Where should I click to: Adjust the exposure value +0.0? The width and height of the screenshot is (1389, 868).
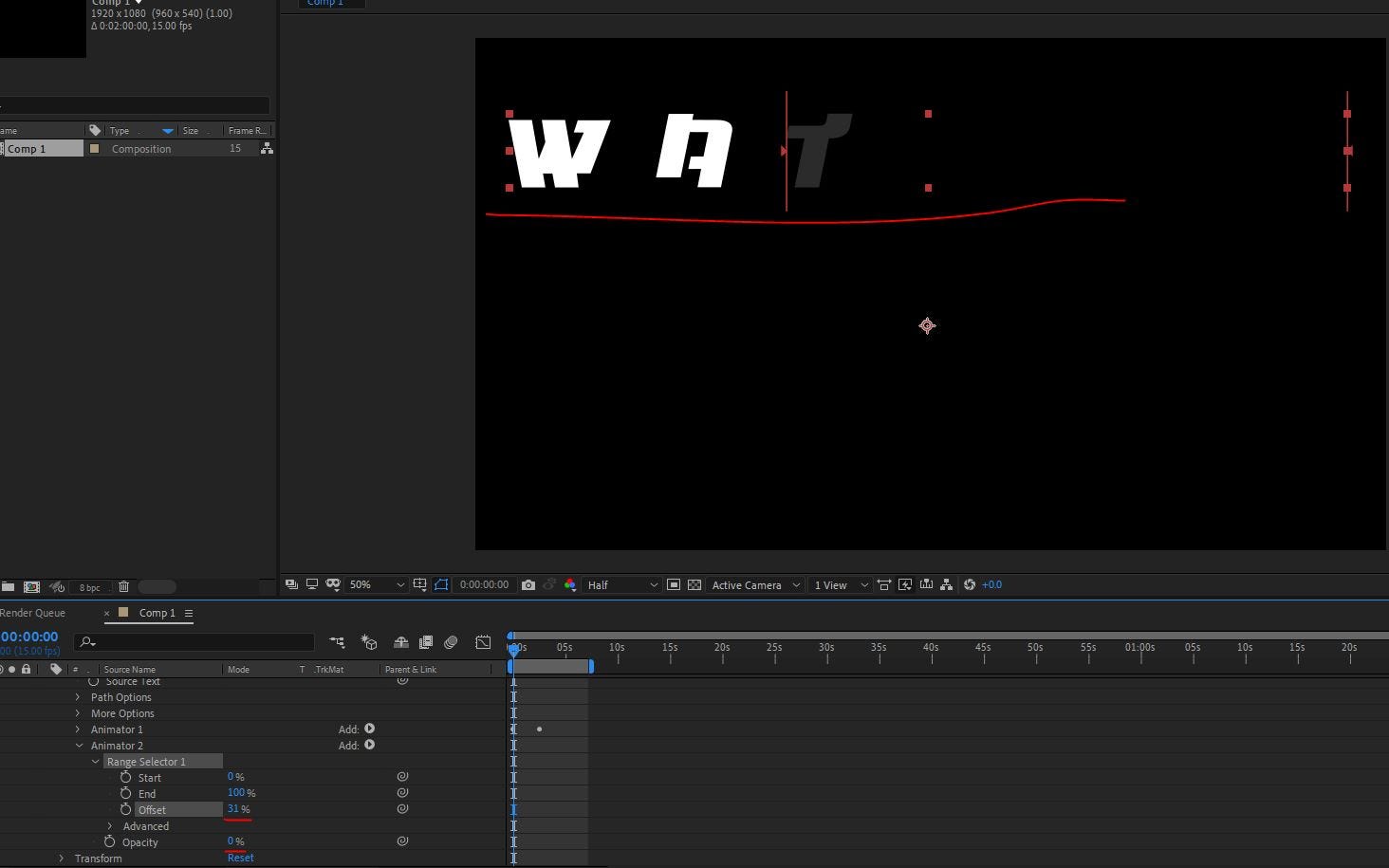point(991,584)
